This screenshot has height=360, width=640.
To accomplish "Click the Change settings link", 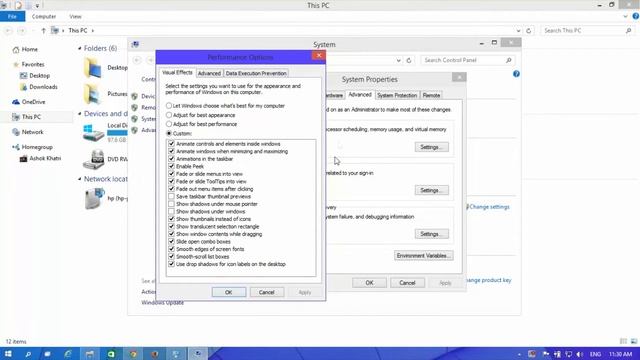I will [x=489, y=207].
